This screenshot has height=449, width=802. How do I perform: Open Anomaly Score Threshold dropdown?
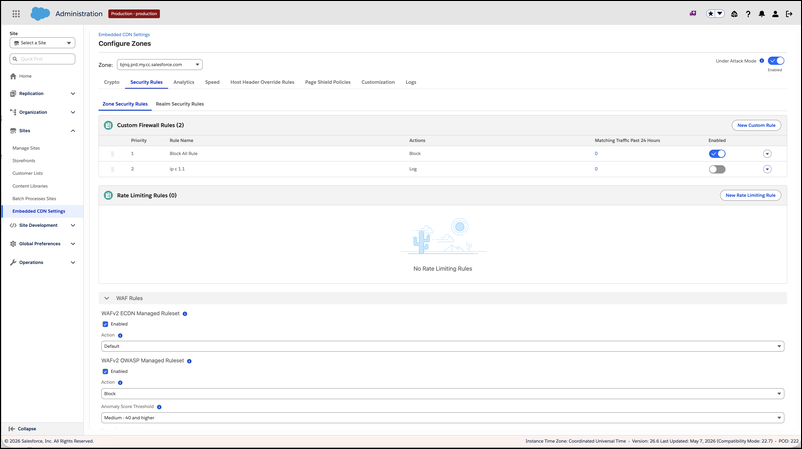(x=442, y=418)
